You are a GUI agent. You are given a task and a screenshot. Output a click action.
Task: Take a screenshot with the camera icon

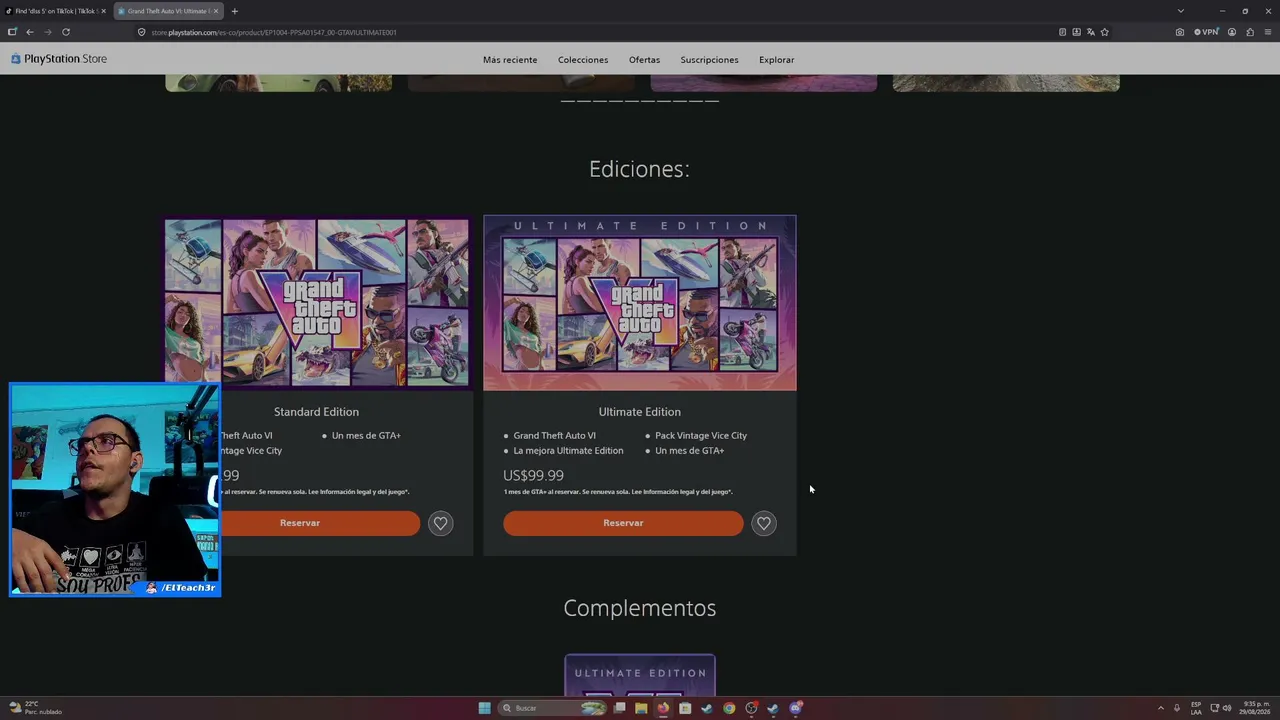click(x=1180, y=32)
